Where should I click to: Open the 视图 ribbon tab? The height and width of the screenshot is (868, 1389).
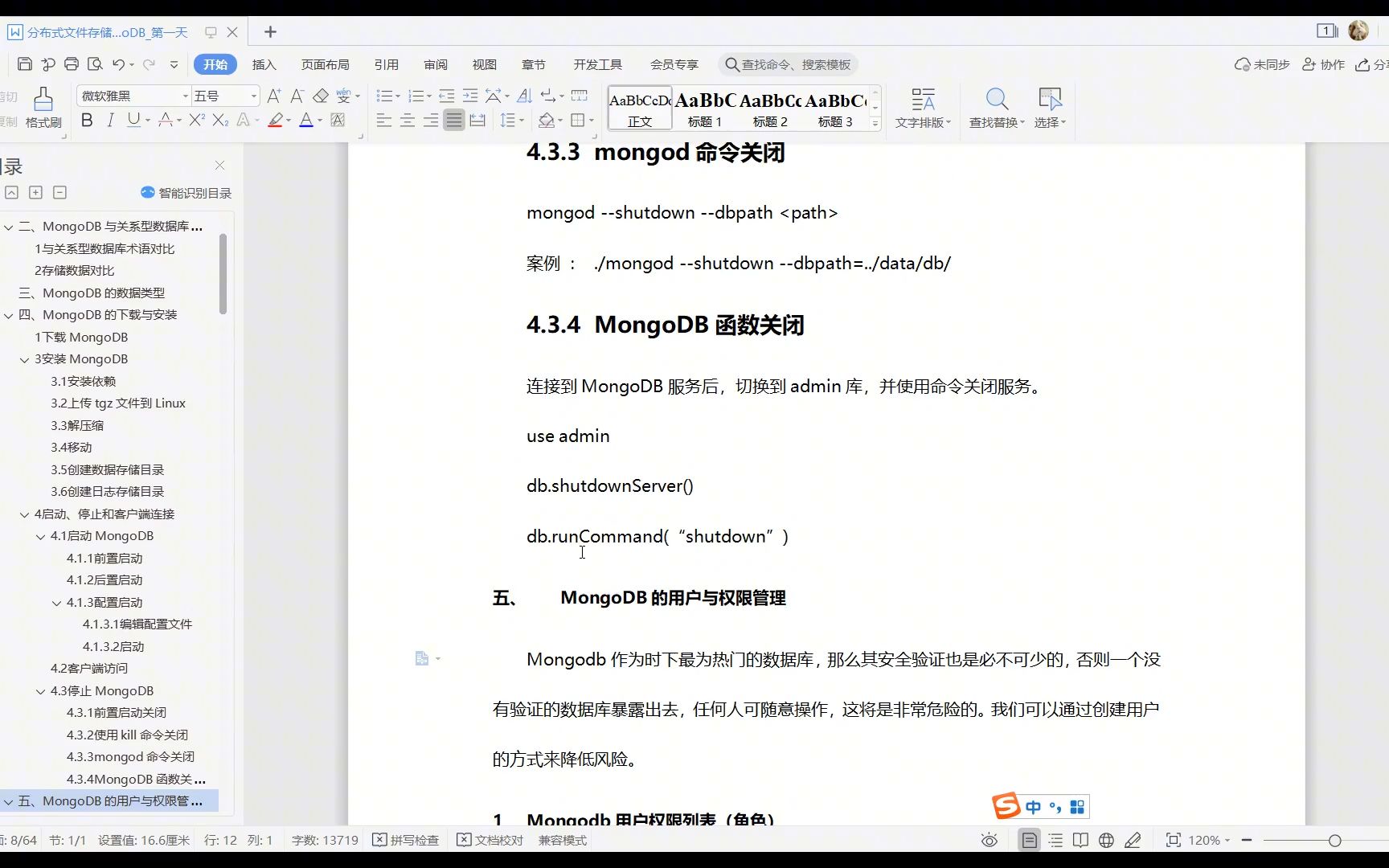[484, 64]
